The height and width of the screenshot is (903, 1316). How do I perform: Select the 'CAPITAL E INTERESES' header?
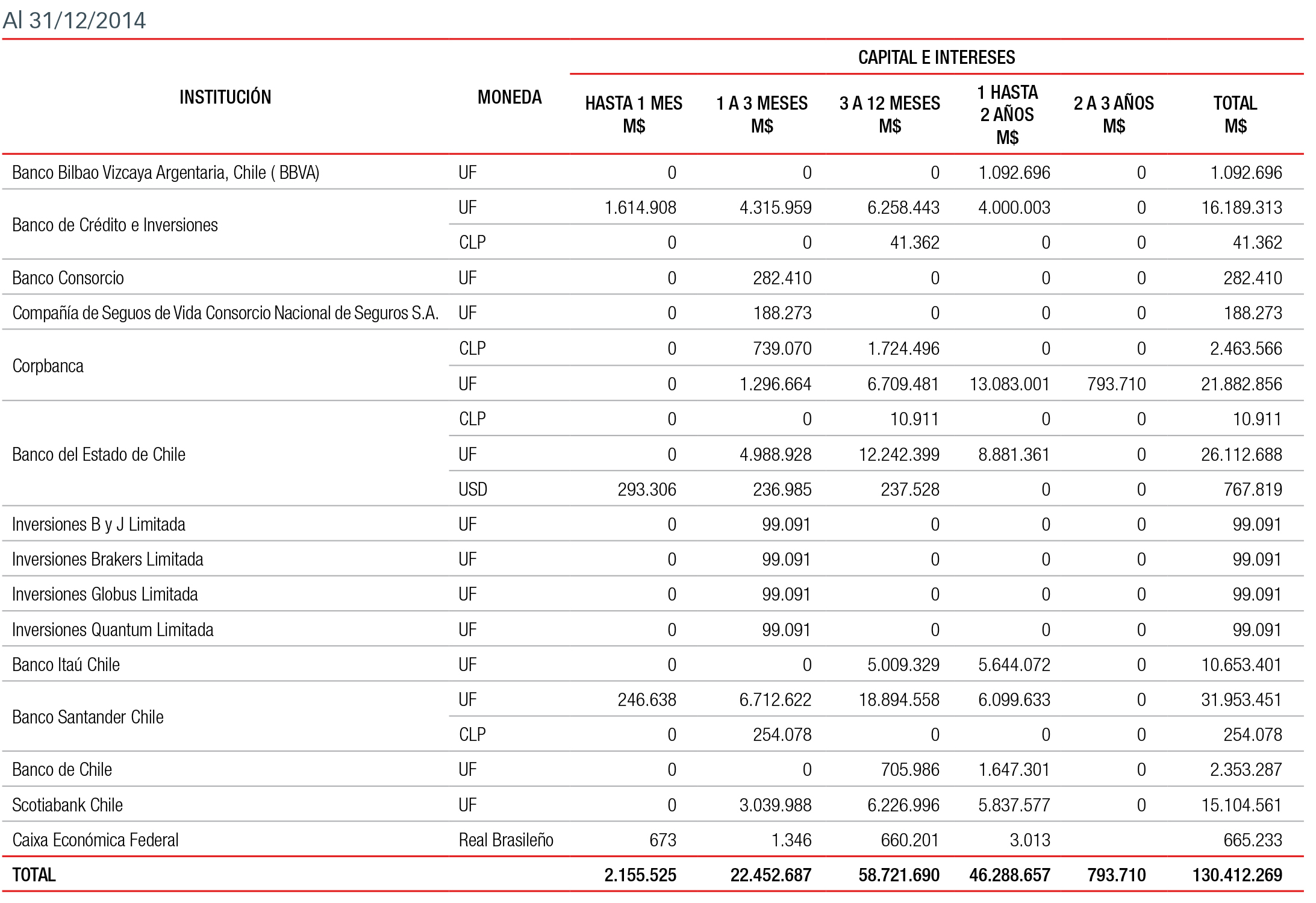pos(937,57)
